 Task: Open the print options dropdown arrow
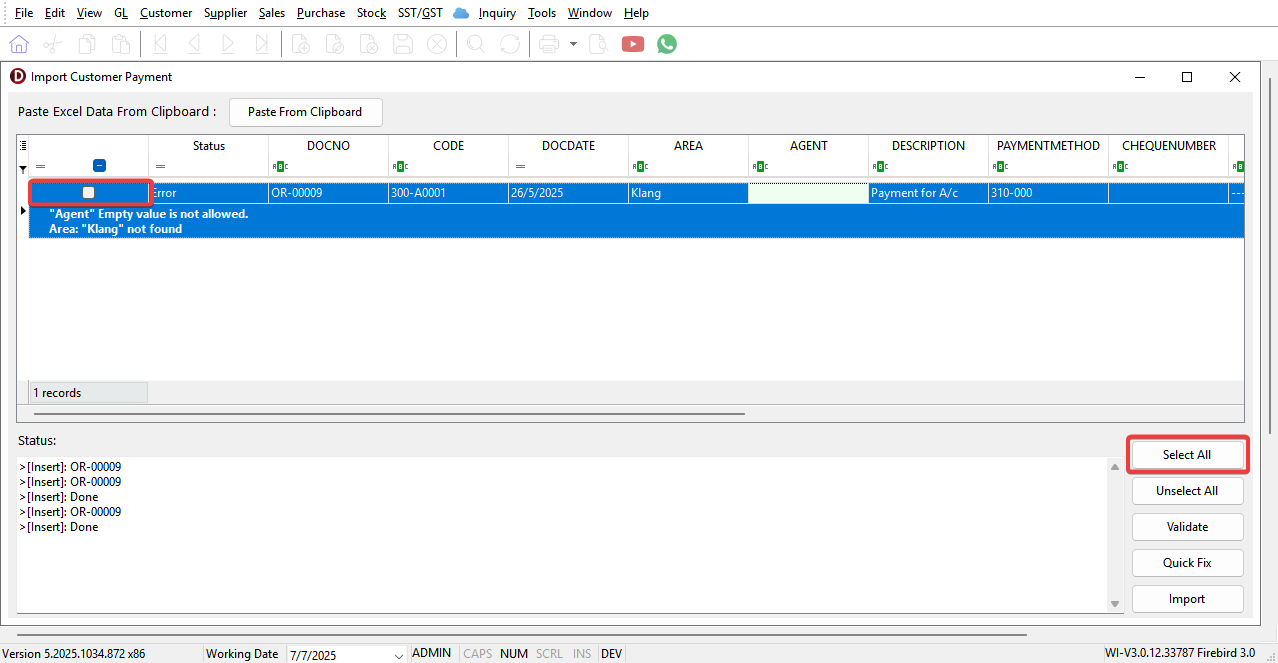pos(573,44)
